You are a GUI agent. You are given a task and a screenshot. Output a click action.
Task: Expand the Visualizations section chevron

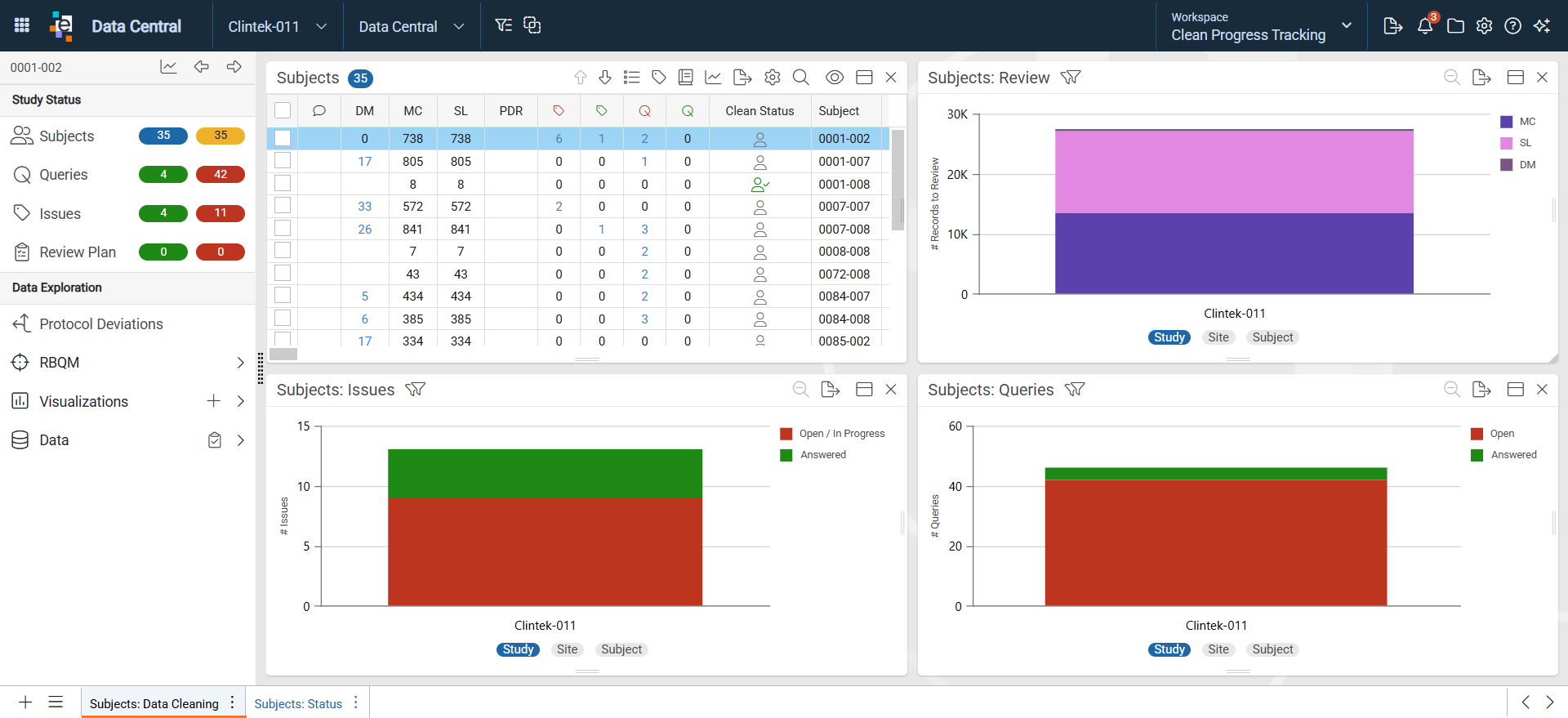pyautogui.click(x=241, y=401)
